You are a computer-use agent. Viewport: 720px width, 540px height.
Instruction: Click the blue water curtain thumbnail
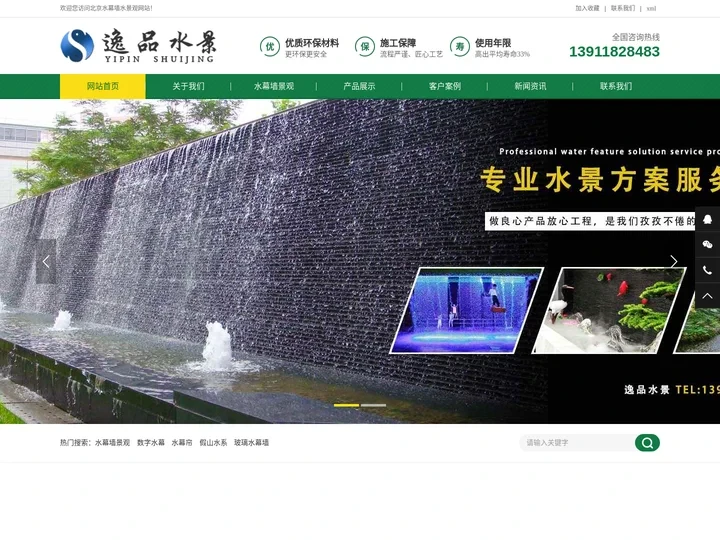point(465,310)
